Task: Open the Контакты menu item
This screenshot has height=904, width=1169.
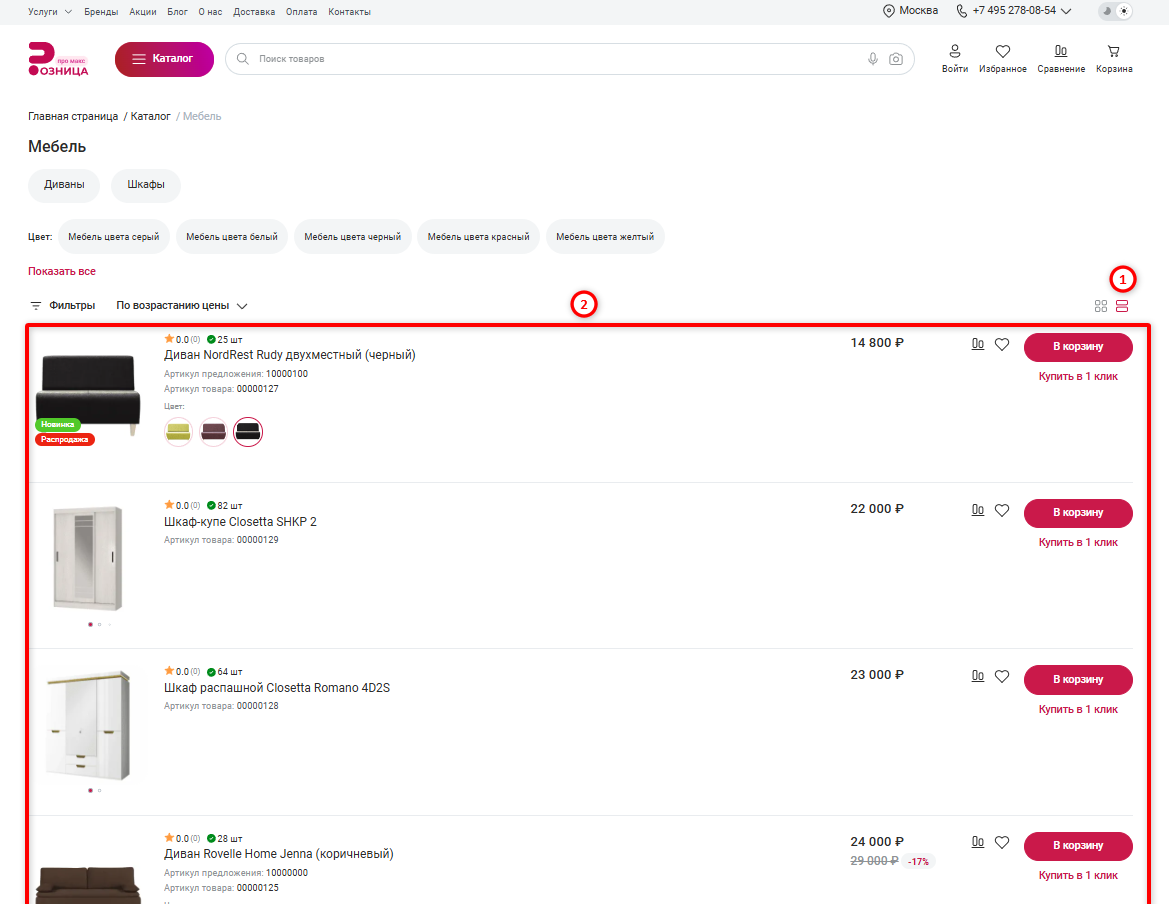Action: coord(350,12)
